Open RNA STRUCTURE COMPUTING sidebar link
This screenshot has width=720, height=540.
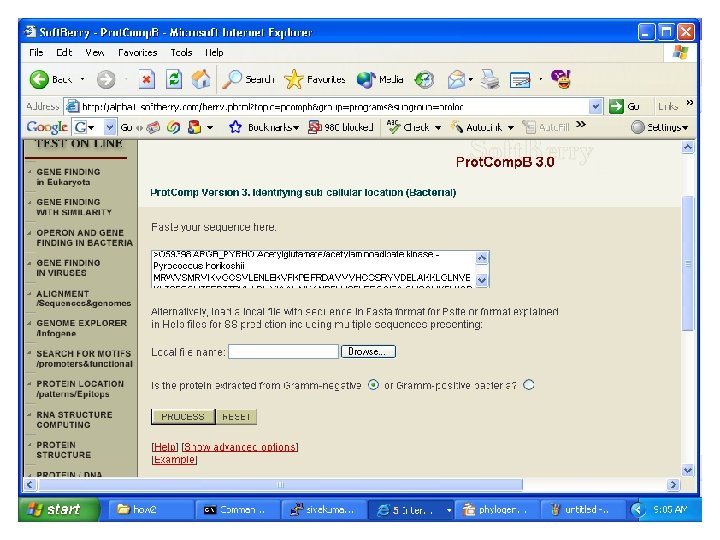pyautogui.click(x=74, y=420)
